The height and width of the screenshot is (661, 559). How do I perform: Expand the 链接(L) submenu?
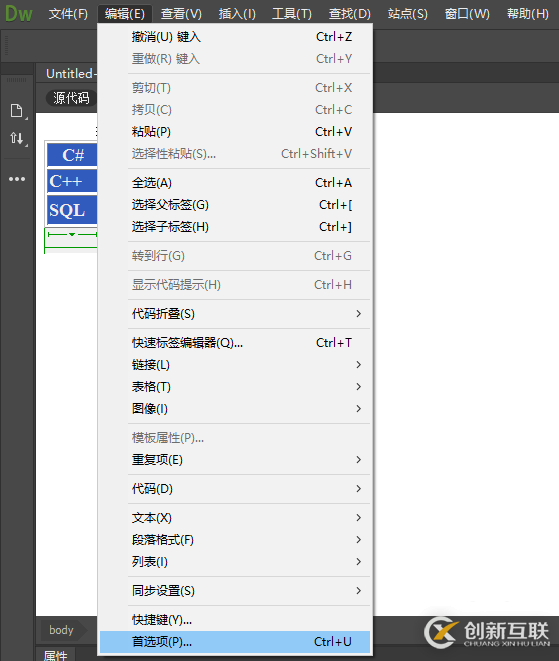coord(235,365)
